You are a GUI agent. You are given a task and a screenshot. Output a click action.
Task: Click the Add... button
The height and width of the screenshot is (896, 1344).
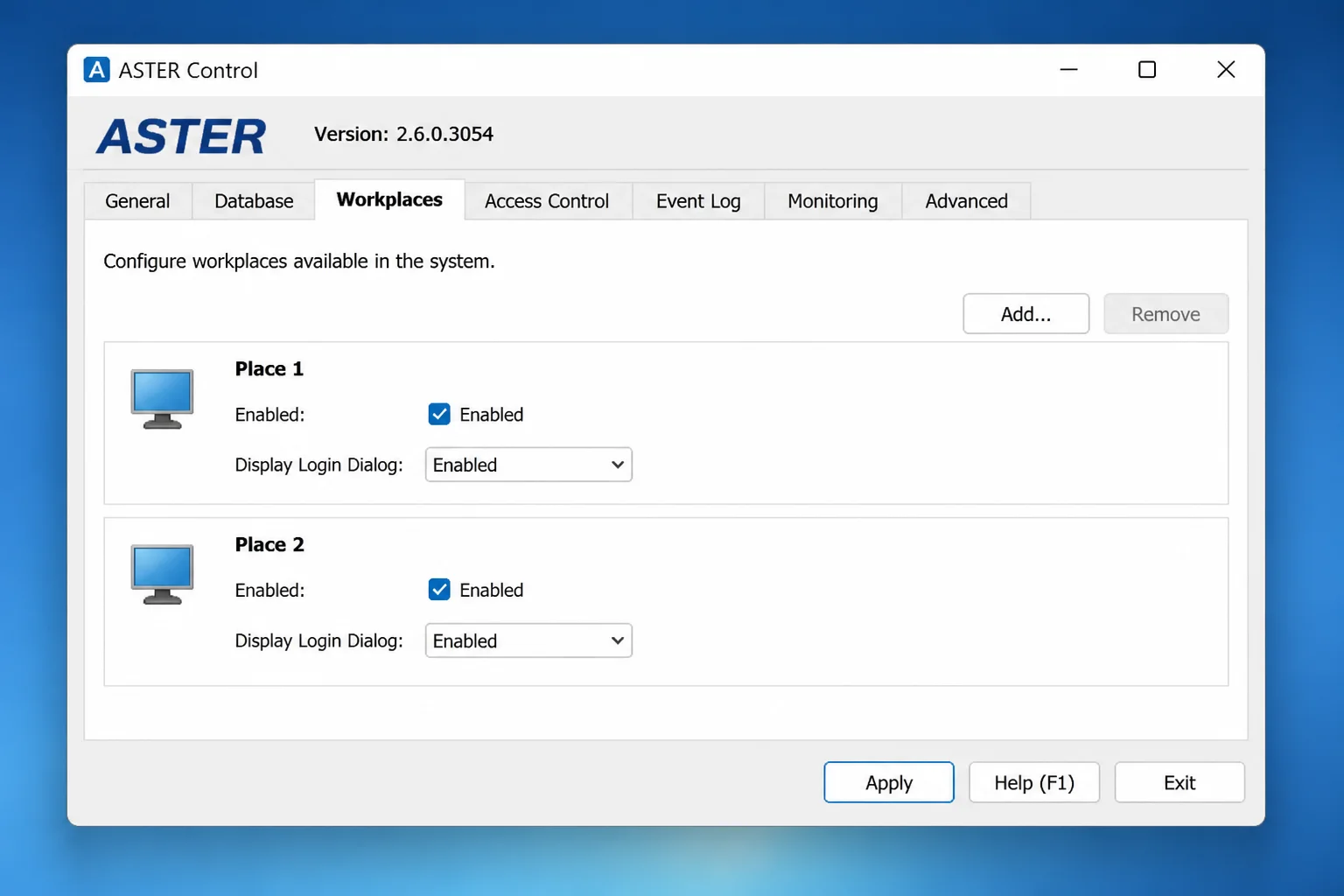point(1026,313)
